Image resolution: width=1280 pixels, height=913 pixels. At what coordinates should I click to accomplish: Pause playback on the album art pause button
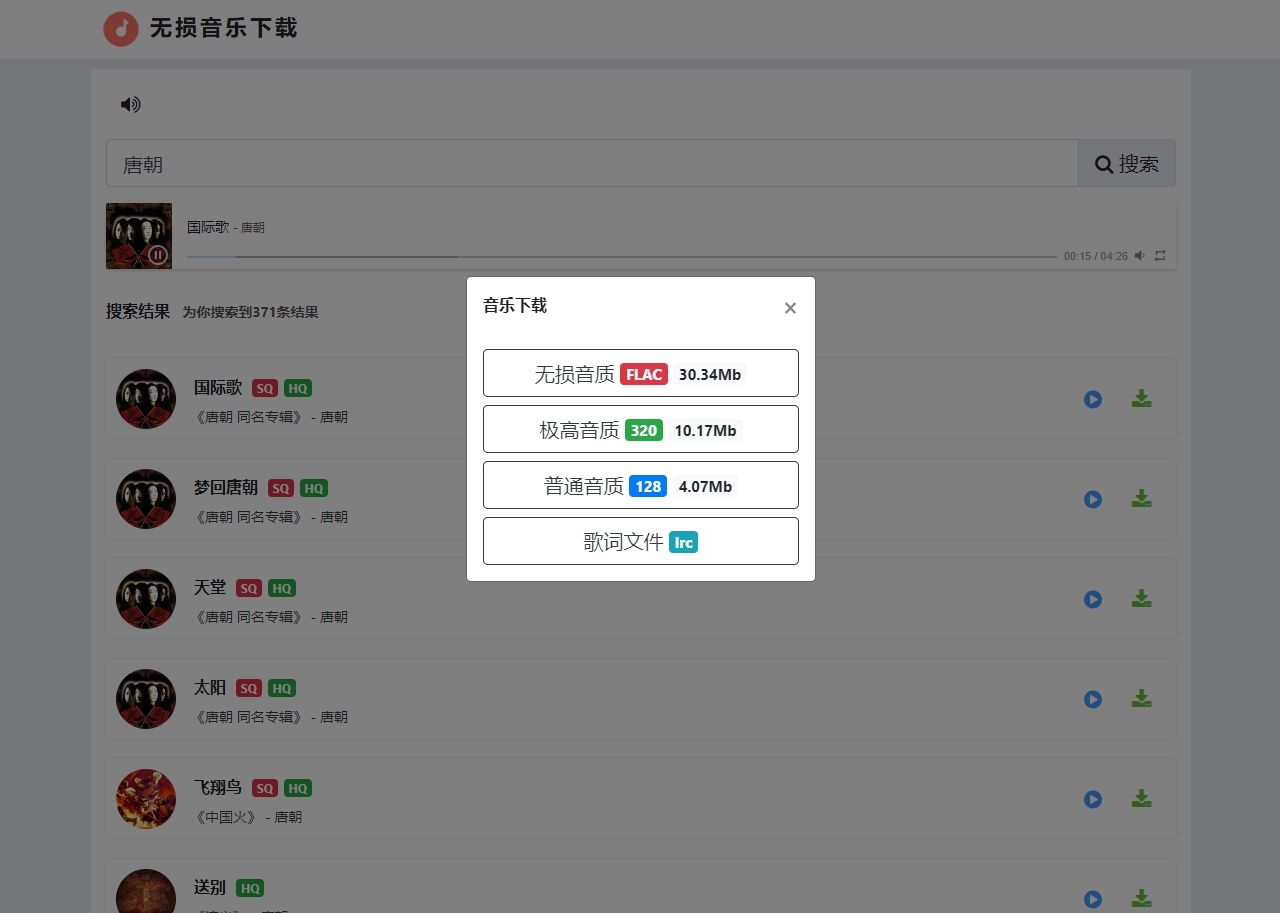[x=158, y=255]
